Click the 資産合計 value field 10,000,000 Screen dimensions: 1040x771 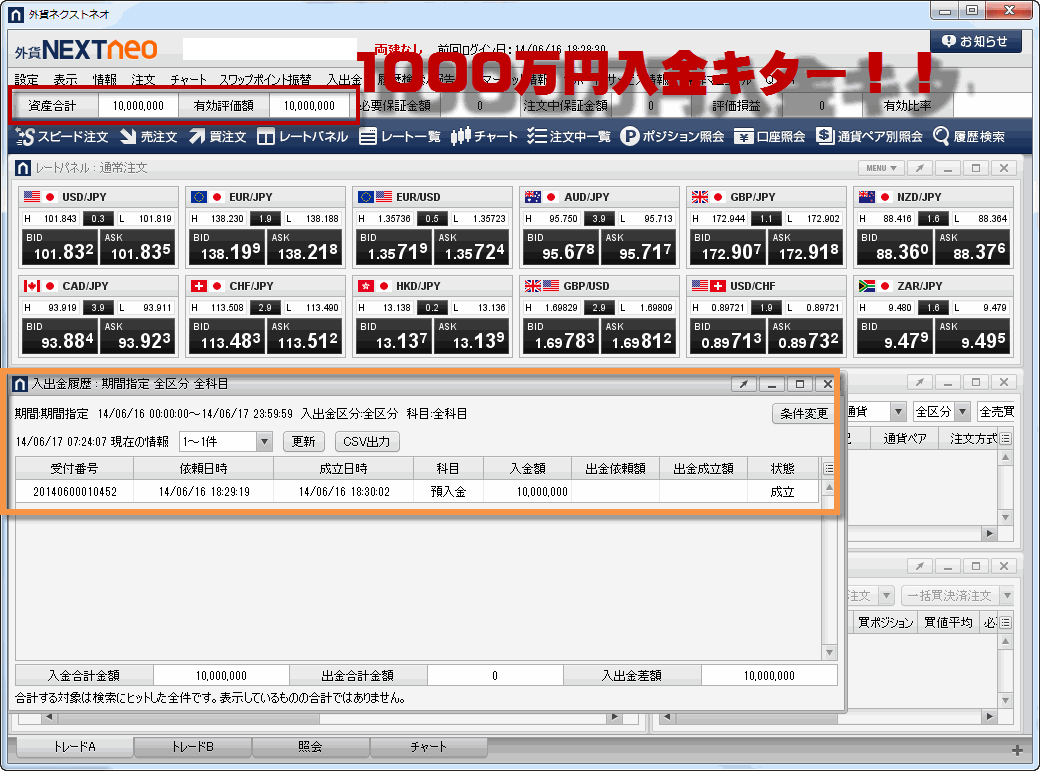click(138, 105)
